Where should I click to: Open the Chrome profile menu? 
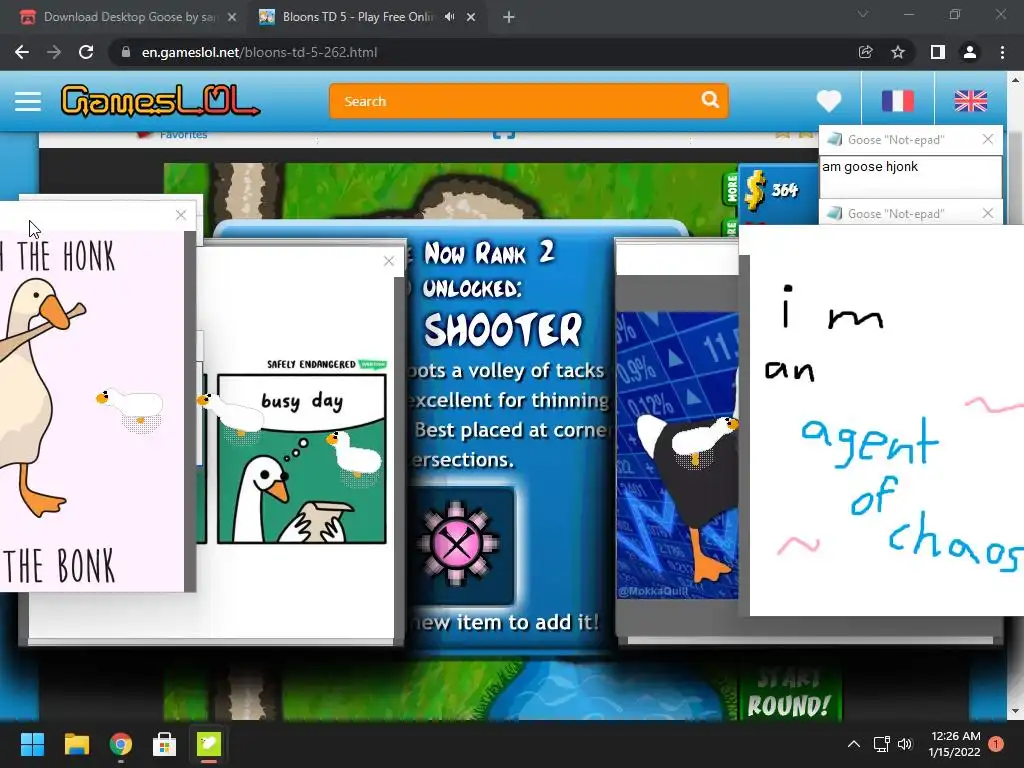point(970,52)
